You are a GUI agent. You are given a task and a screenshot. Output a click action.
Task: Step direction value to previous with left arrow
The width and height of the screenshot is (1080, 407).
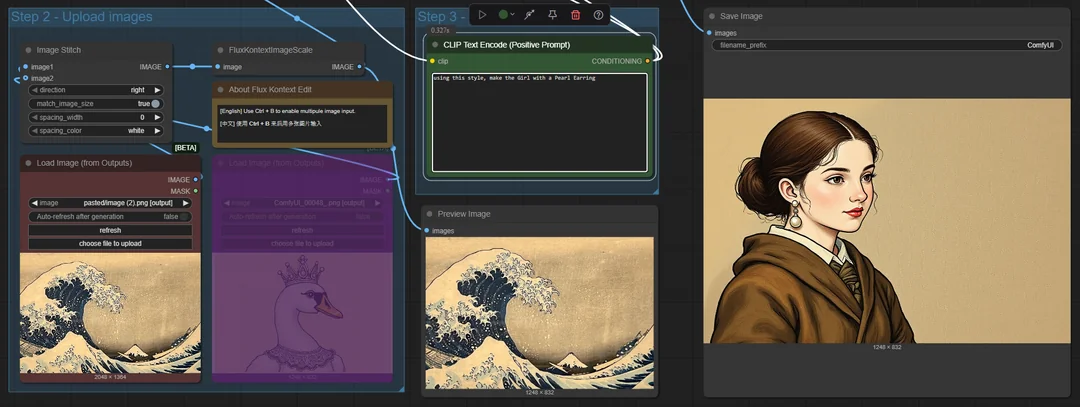tap(34, 90)
